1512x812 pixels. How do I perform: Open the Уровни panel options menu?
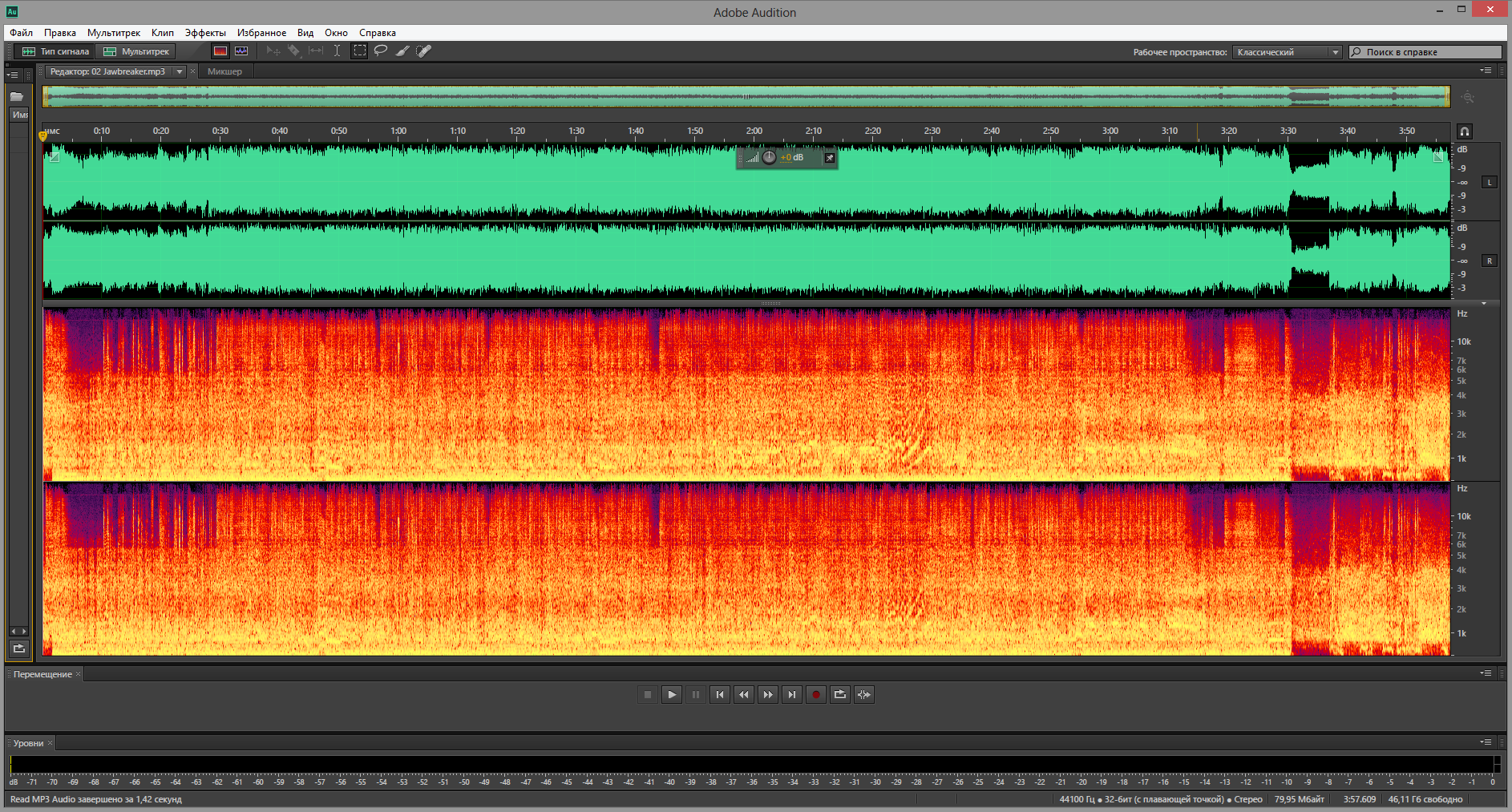coord(1486,742)
